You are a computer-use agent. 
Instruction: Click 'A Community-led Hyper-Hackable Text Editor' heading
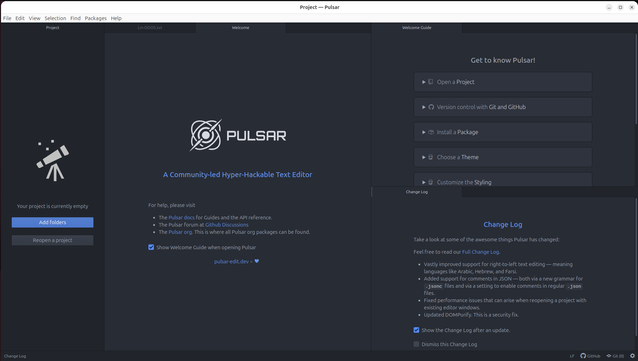238,175
